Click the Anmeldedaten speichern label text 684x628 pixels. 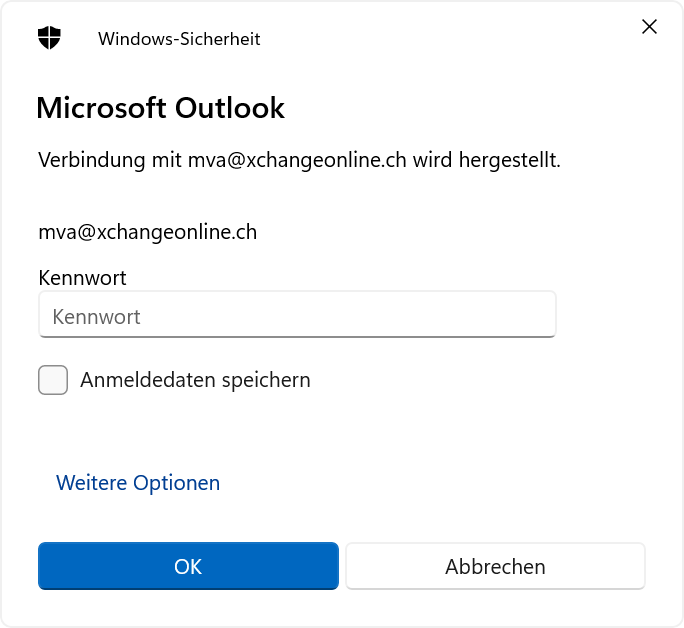coord(195,380)
